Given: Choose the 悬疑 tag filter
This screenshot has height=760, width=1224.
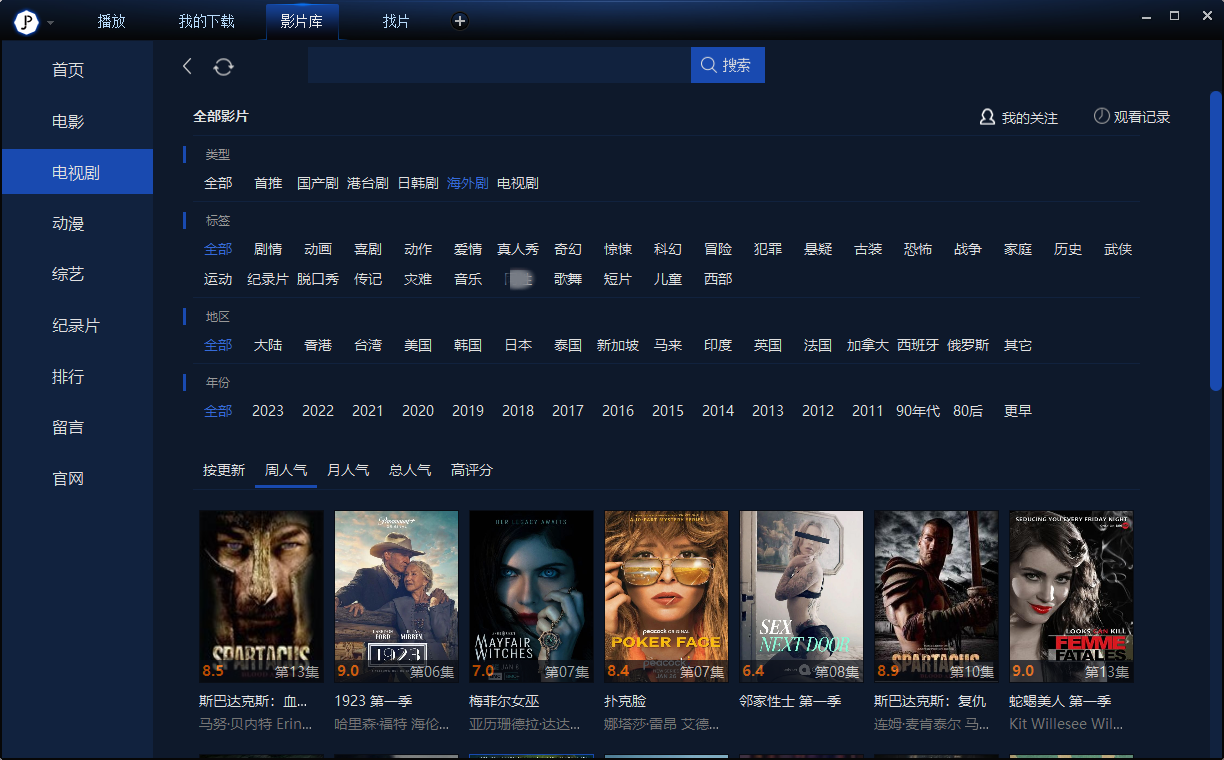Looking at the screenshot, I should point(818,249).
